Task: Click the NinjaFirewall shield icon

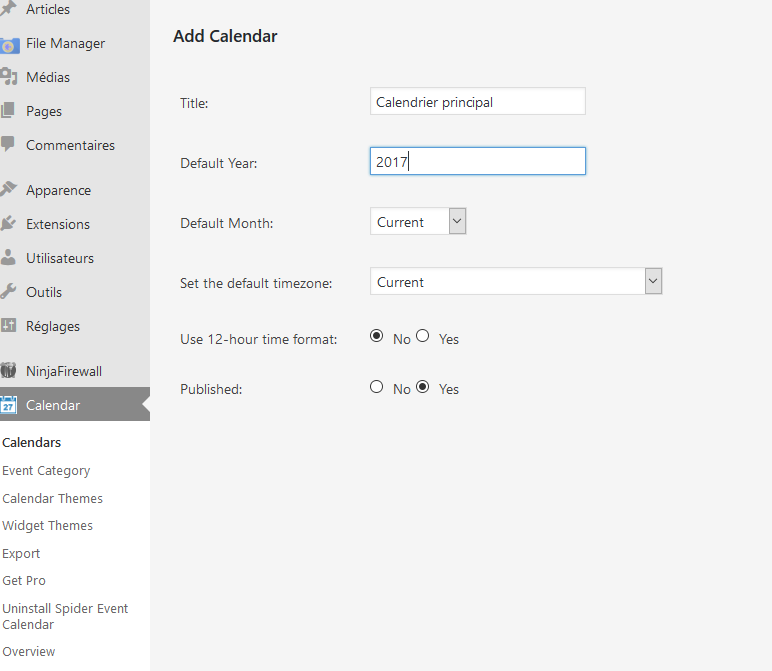Action: click(8, 370)
